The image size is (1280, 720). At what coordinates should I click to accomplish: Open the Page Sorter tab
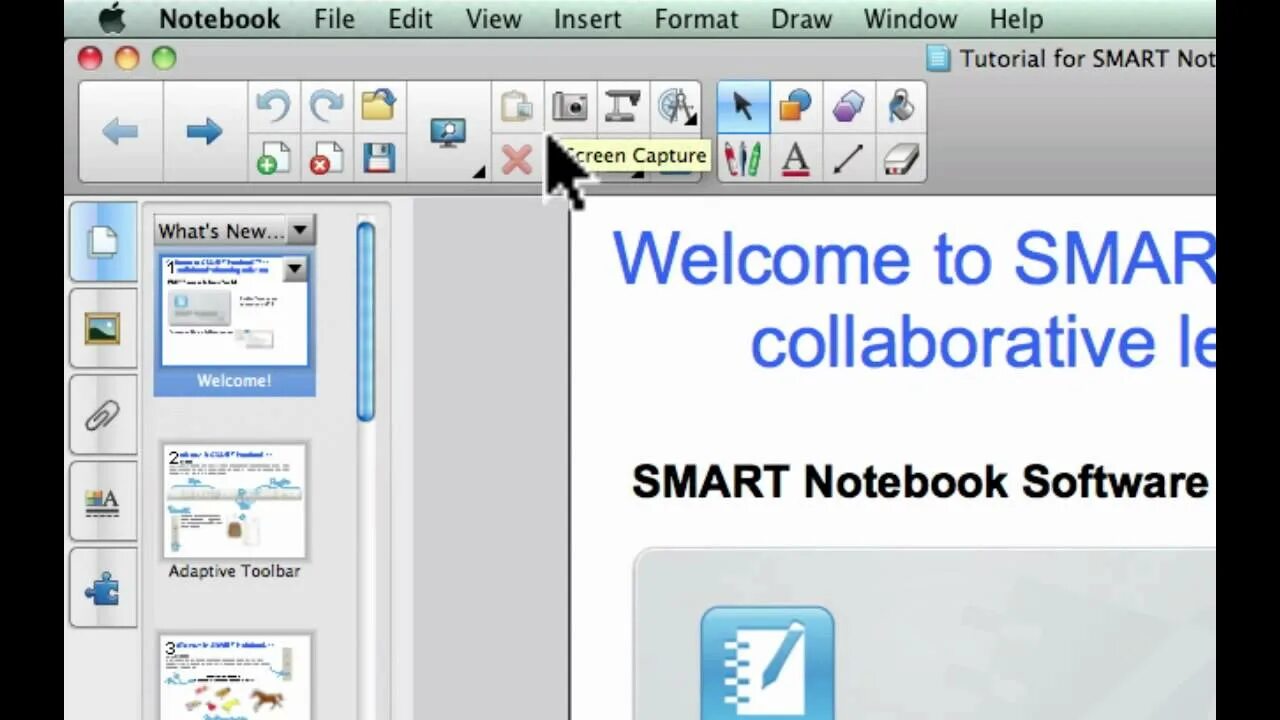click(103, 241)
